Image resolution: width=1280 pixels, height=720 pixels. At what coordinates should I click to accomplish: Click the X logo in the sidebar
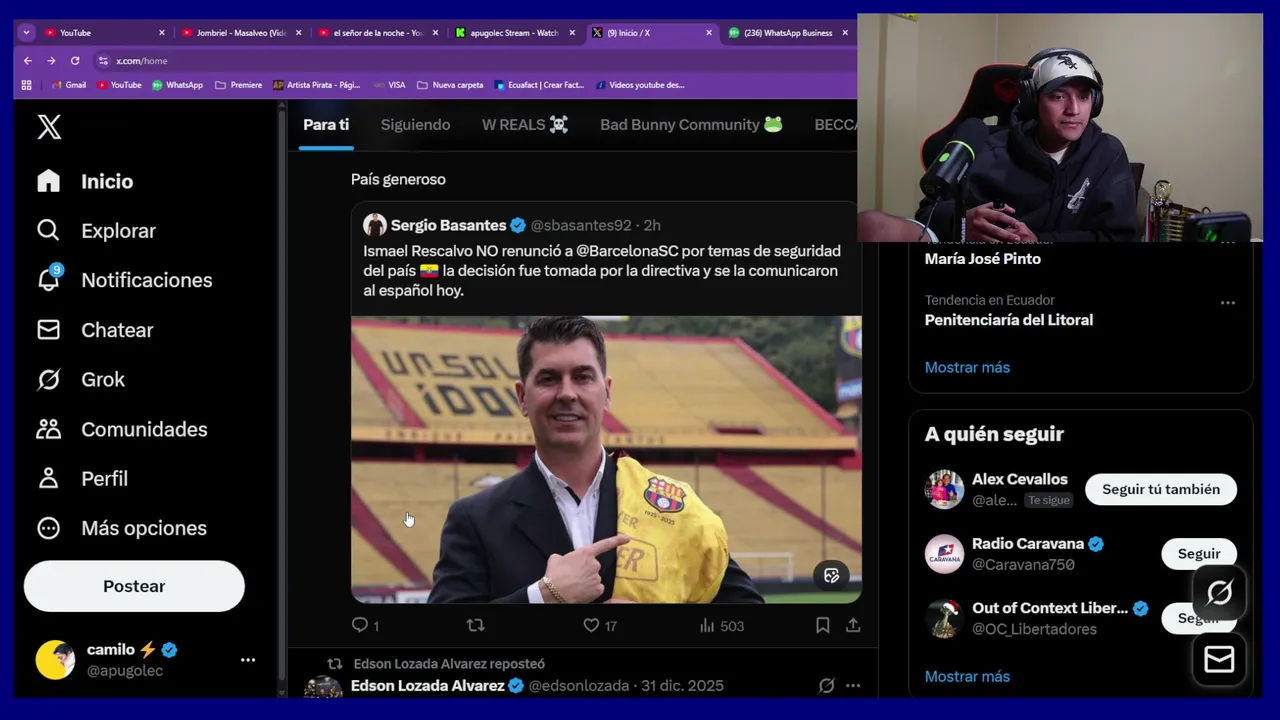click(49, 127)
